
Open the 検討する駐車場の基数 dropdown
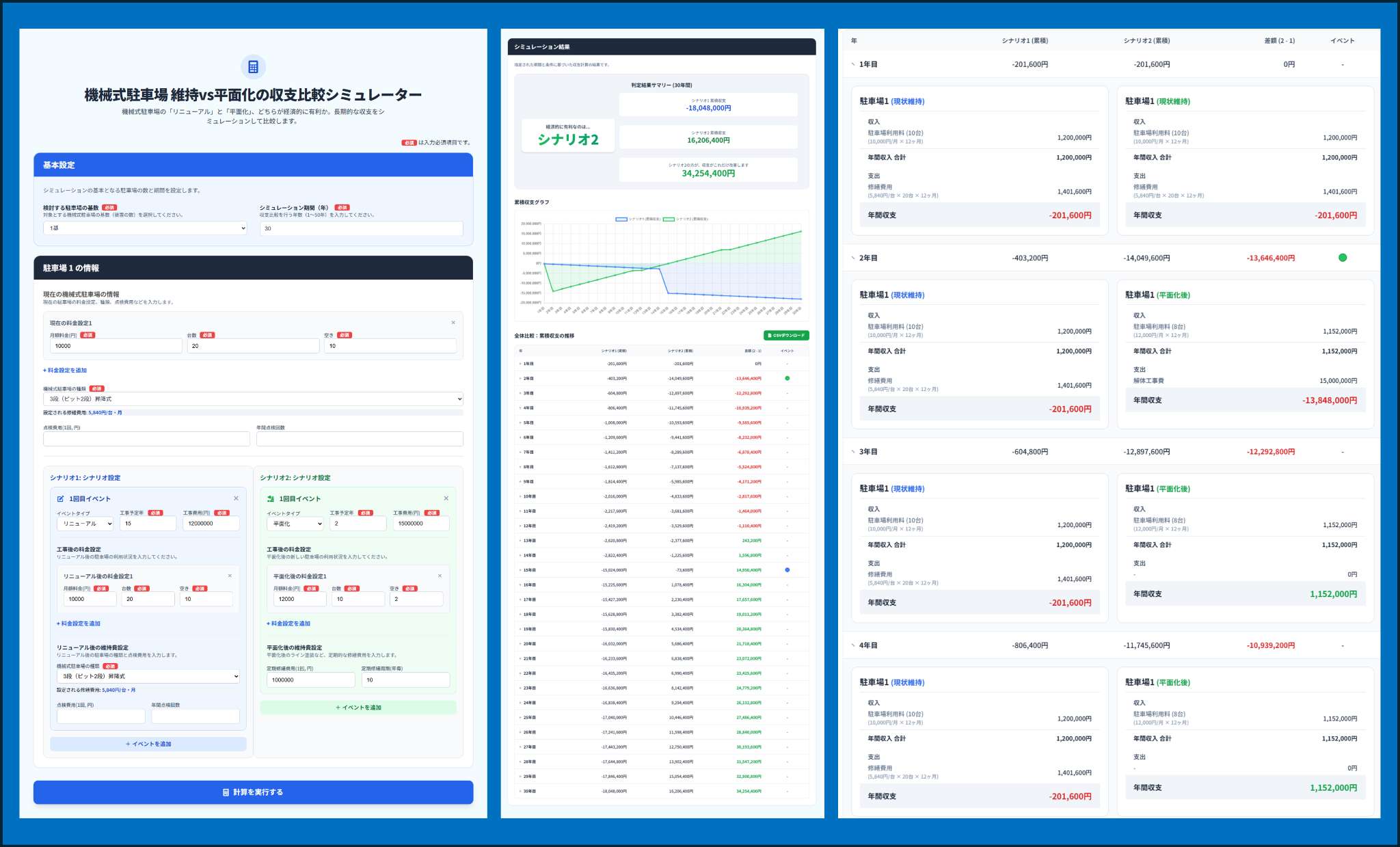[145, 228]
